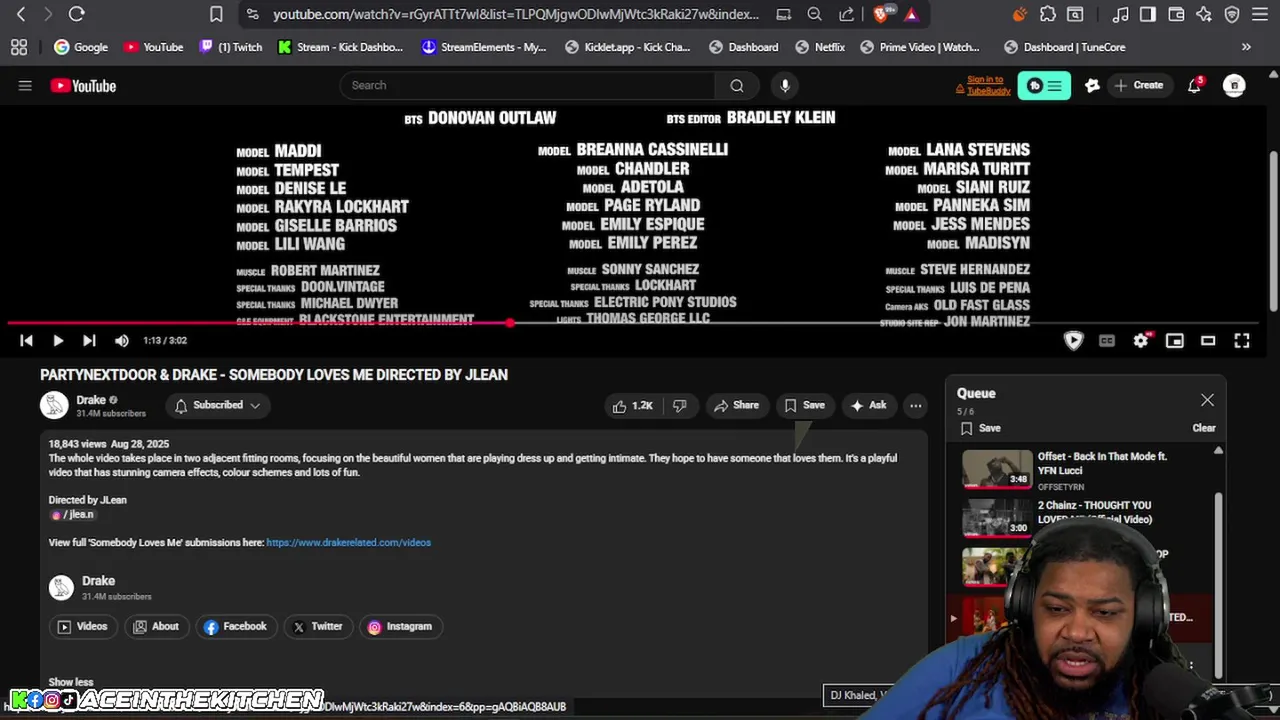This screenshot has width=1280, height=720.
Task: Open Drake's Facebook link
Action: point(235,627)
